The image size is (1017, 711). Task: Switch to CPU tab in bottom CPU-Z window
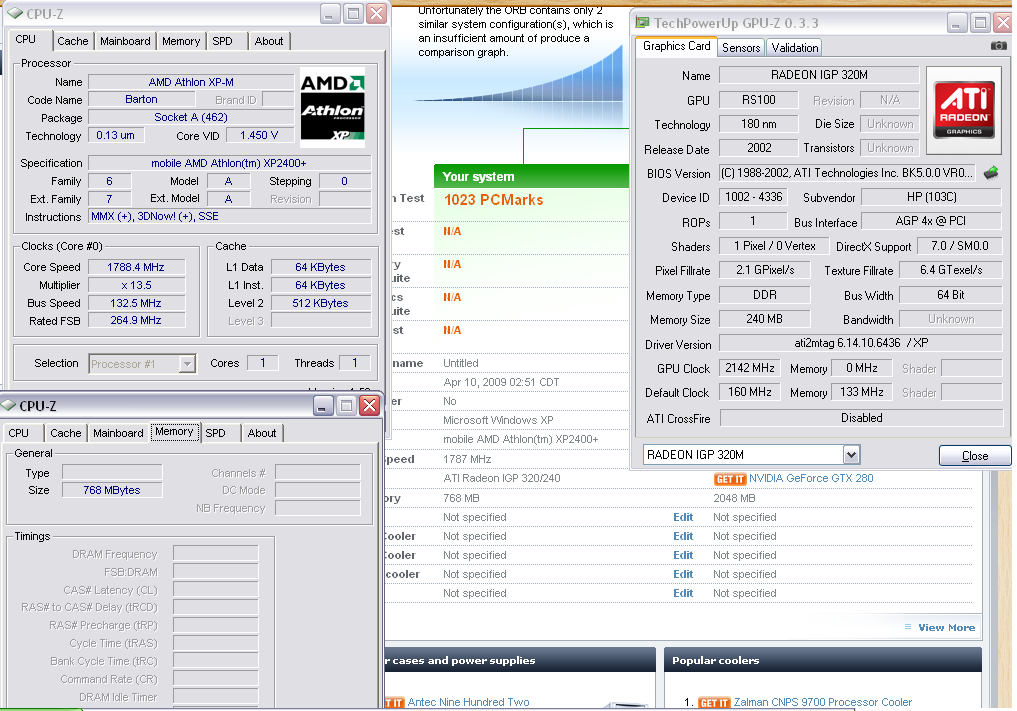click(x=19, y=433)
